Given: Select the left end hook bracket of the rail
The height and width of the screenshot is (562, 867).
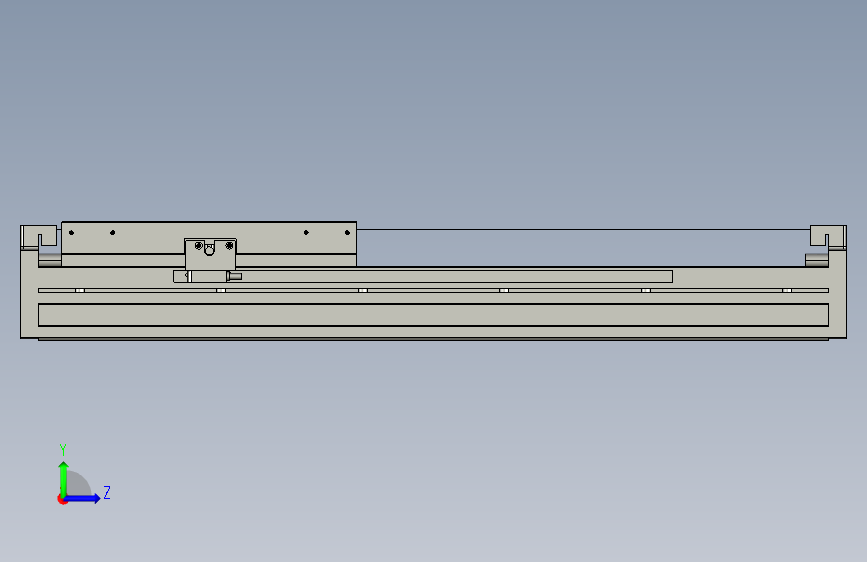Looking at the screenshot, I should coord(39,236).
